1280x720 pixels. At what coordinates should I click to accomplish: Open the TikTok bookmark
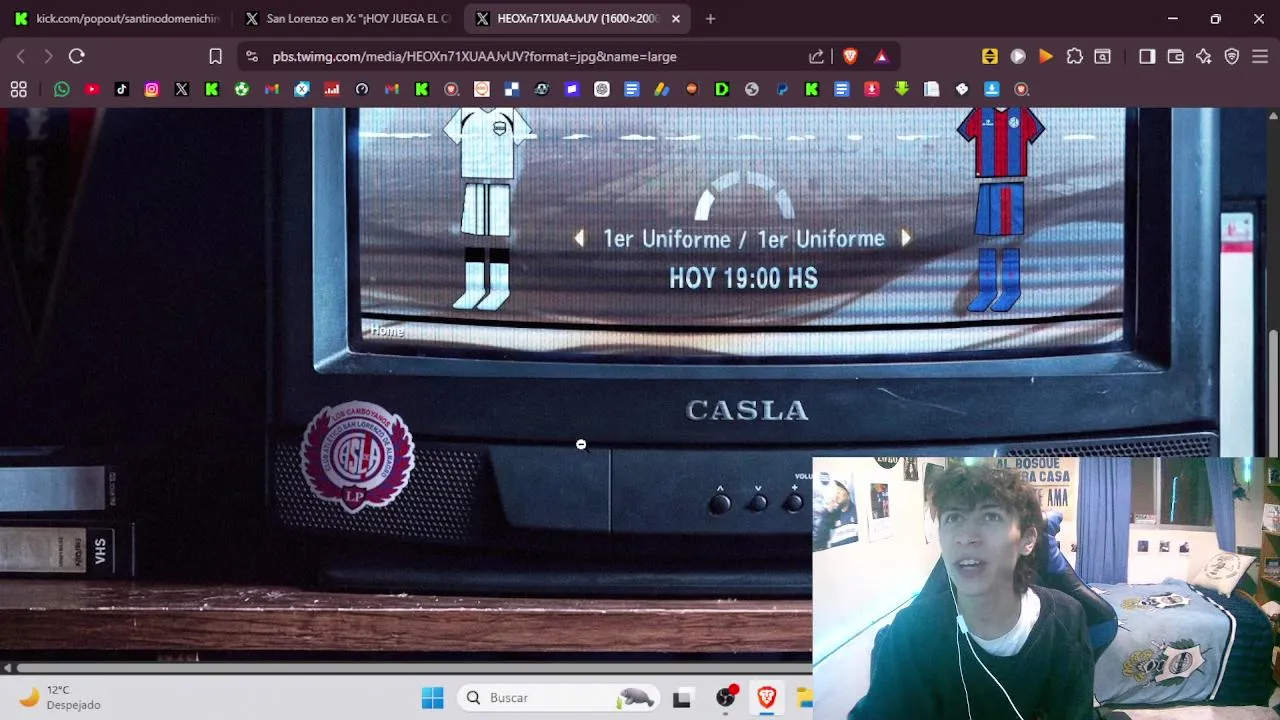tap(122, 89)
